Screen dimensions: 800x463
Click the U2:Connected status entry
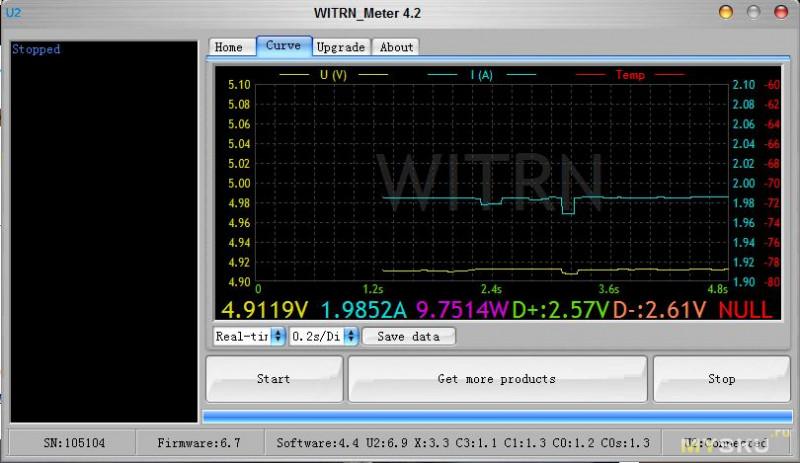click(x=725, y=443)
